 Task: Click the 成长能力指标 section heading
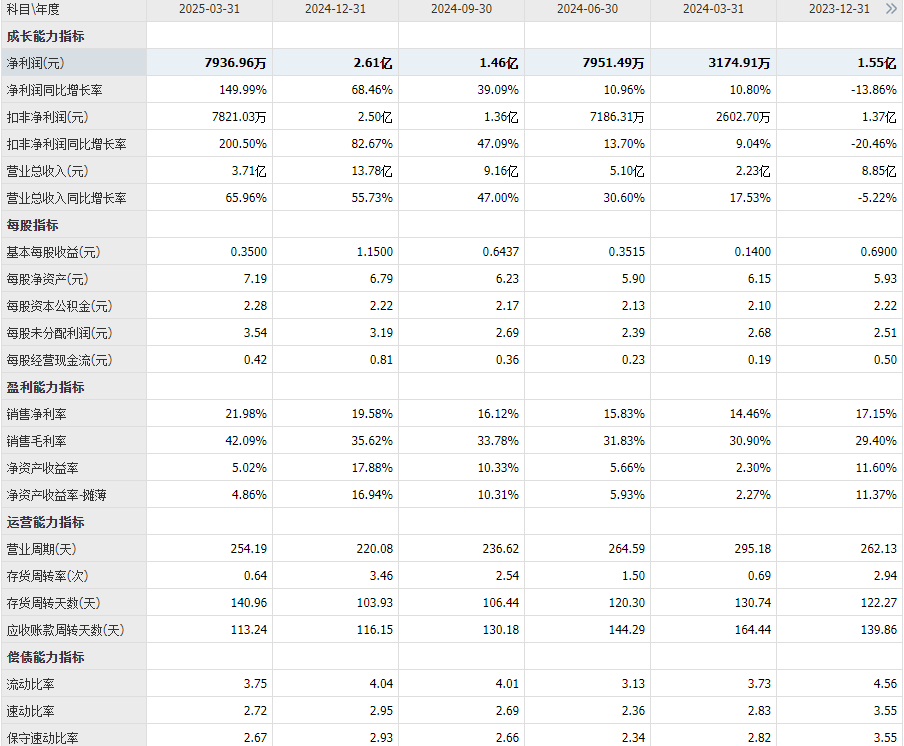point(46,36)
